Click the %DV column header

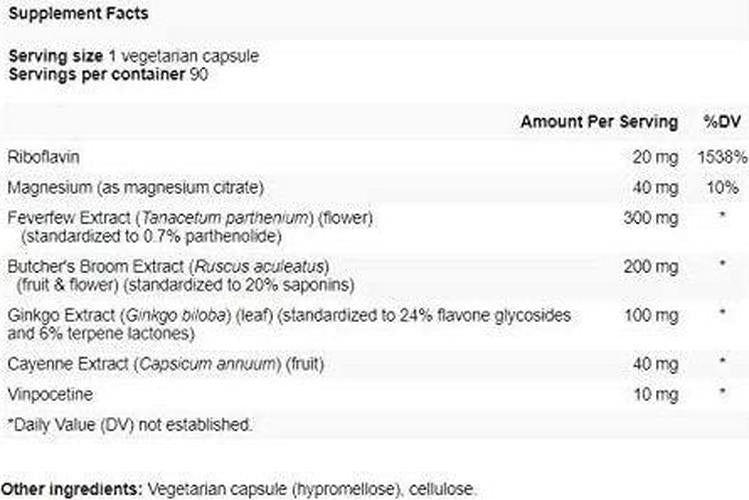coord(720,122)
